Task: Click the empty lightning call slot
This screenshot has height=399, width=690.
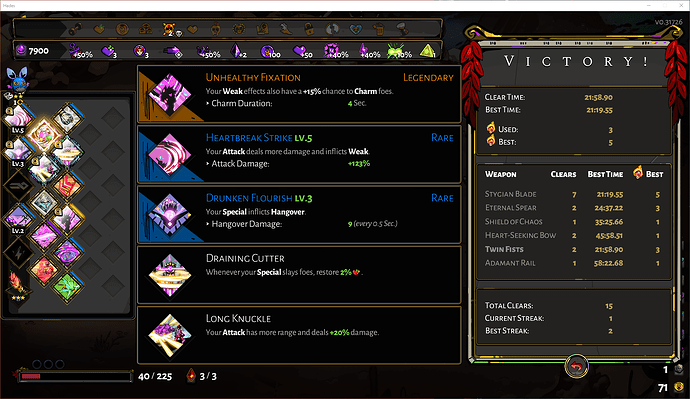Action: click(18, 253)
